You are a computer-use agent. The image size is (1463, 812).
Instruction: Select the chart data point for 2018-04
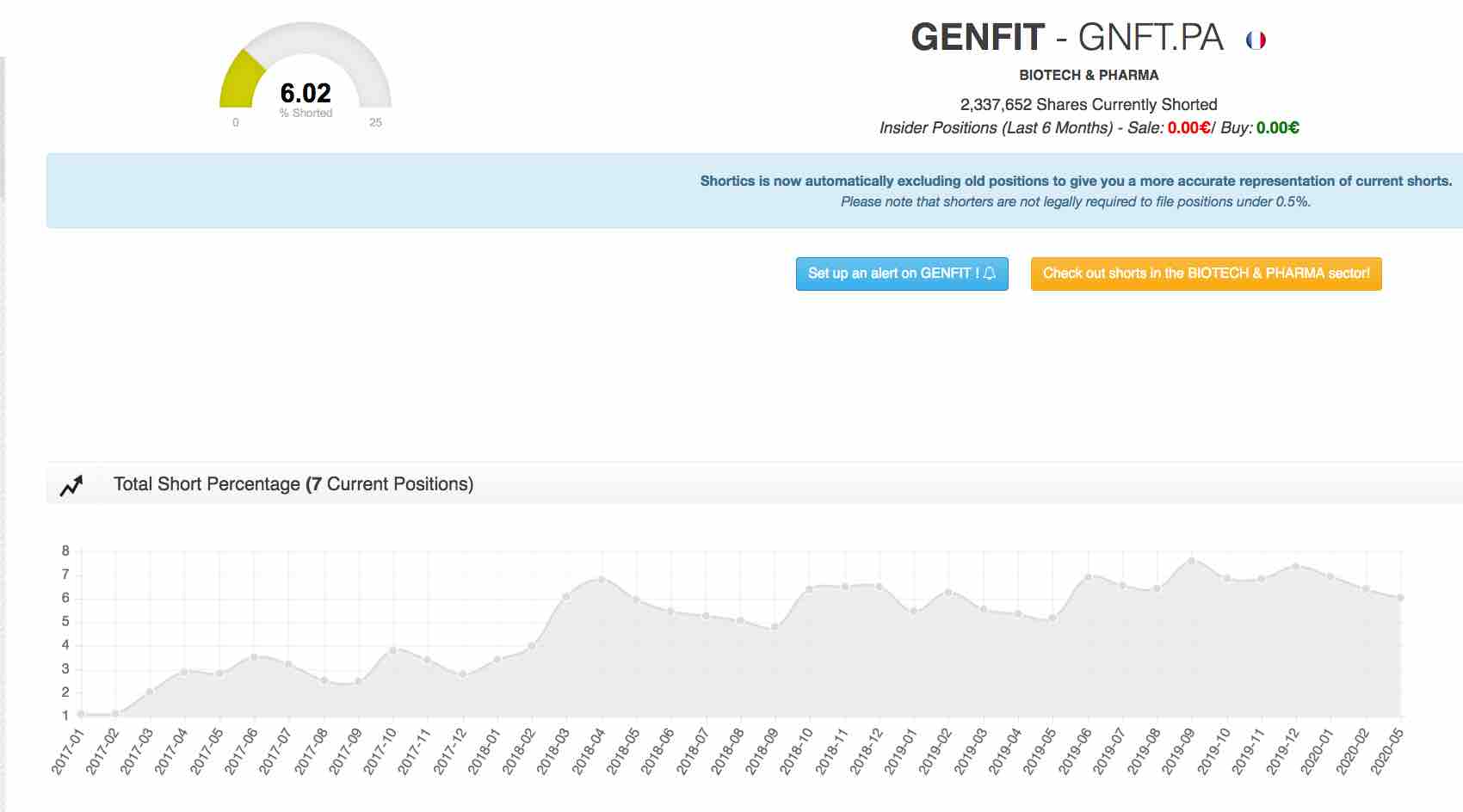pyautogui.click(x=602, y=579)
